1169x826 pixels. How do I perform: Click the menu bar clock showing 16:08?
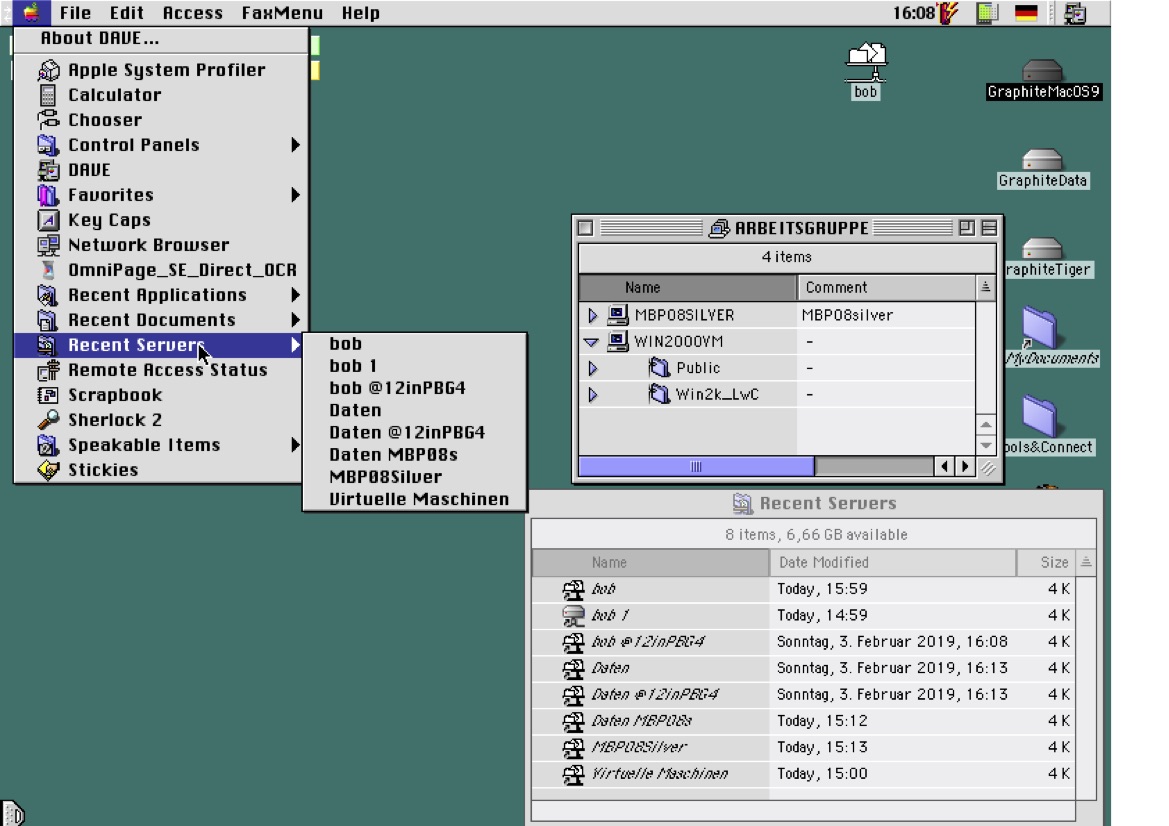[913, 13]
